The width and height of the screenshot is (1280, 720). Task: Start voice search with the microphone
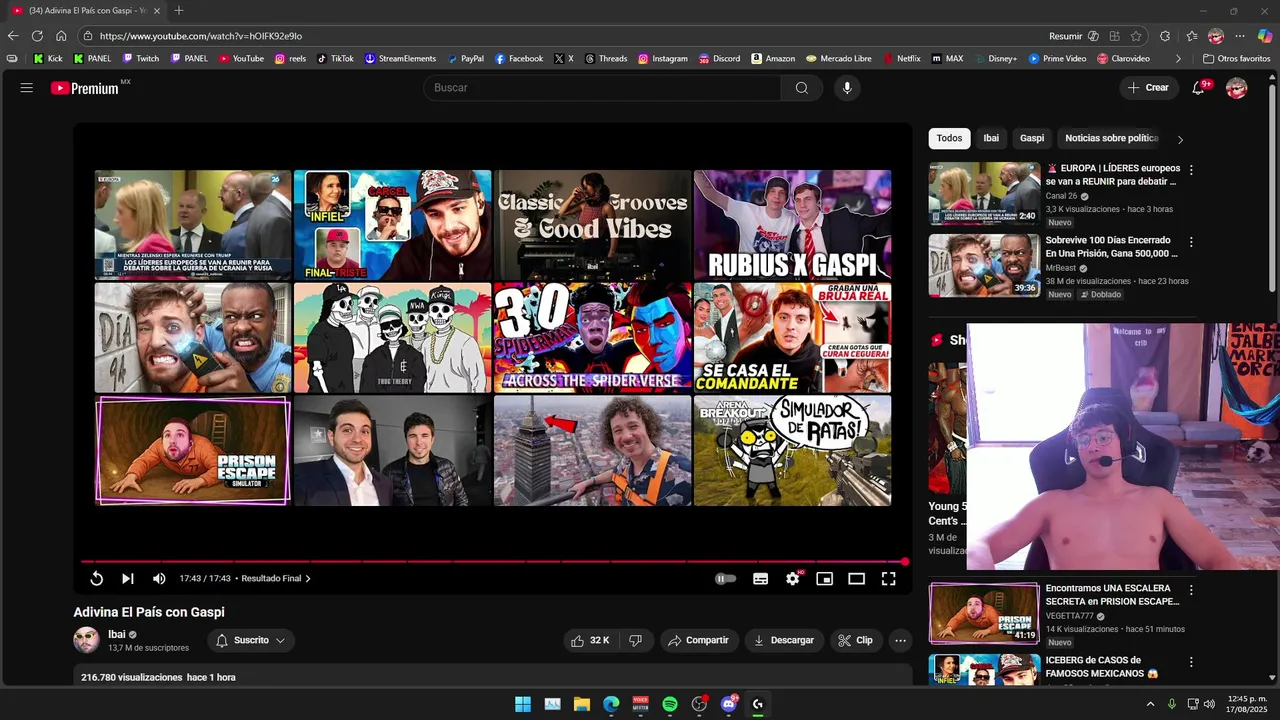pos(847,88)
